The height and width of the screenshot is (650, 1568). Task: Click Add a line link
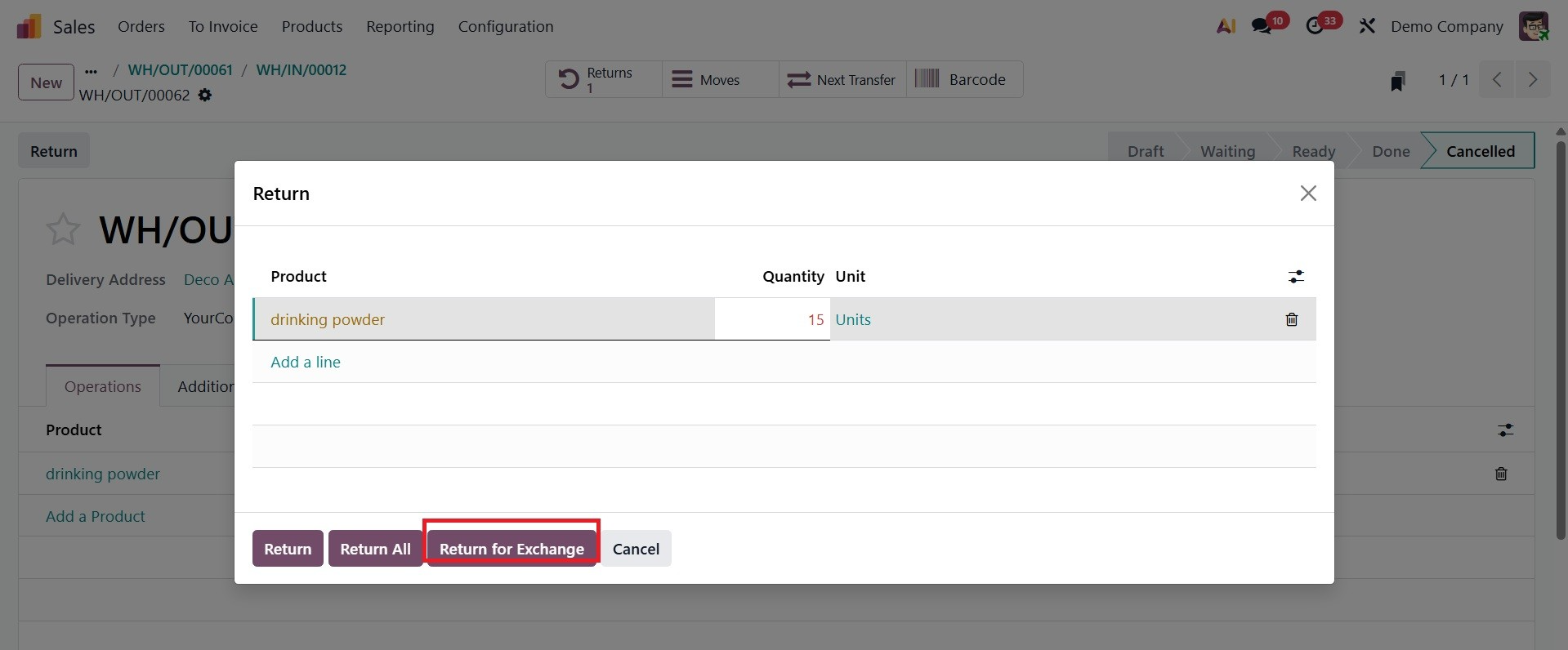(306, 362)
